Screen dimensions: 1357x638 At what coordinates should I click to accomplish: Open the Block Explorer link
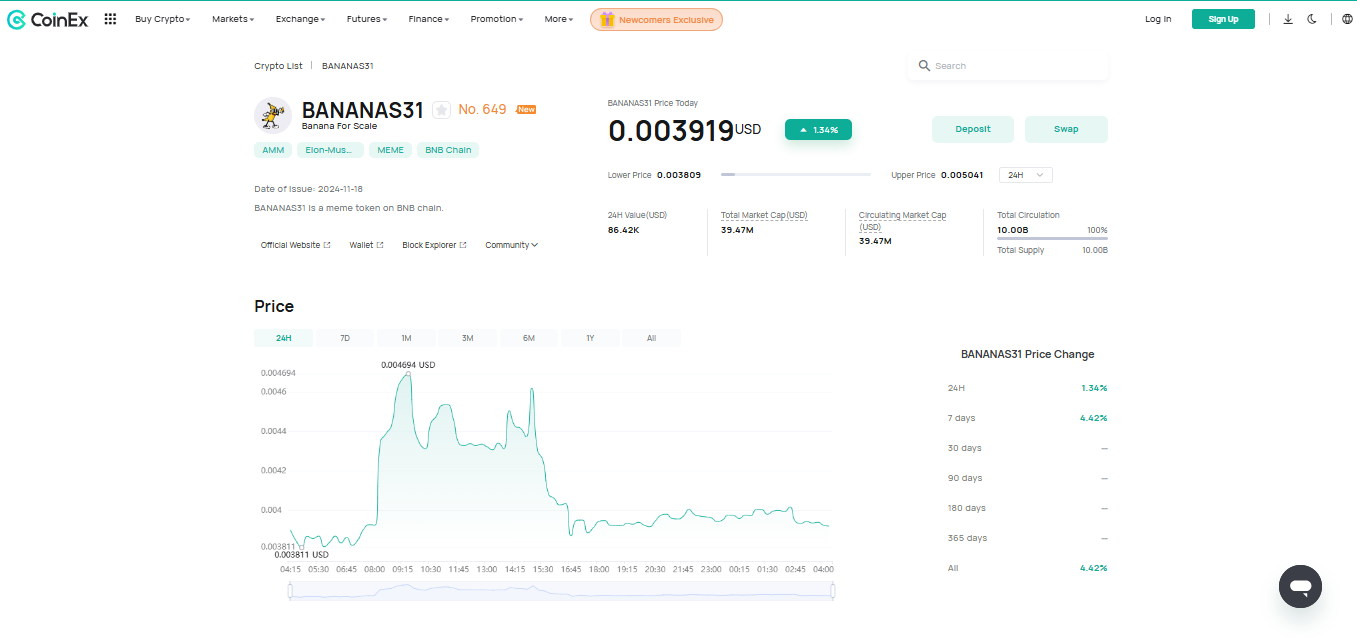pyautogui.click(x=434, y=245)
